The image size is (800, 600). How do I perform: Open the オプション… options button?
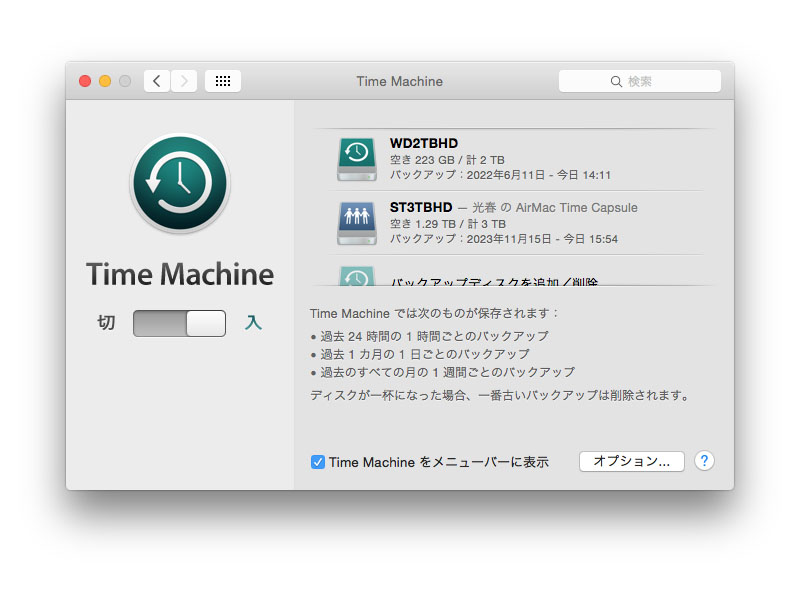(632, 461)
